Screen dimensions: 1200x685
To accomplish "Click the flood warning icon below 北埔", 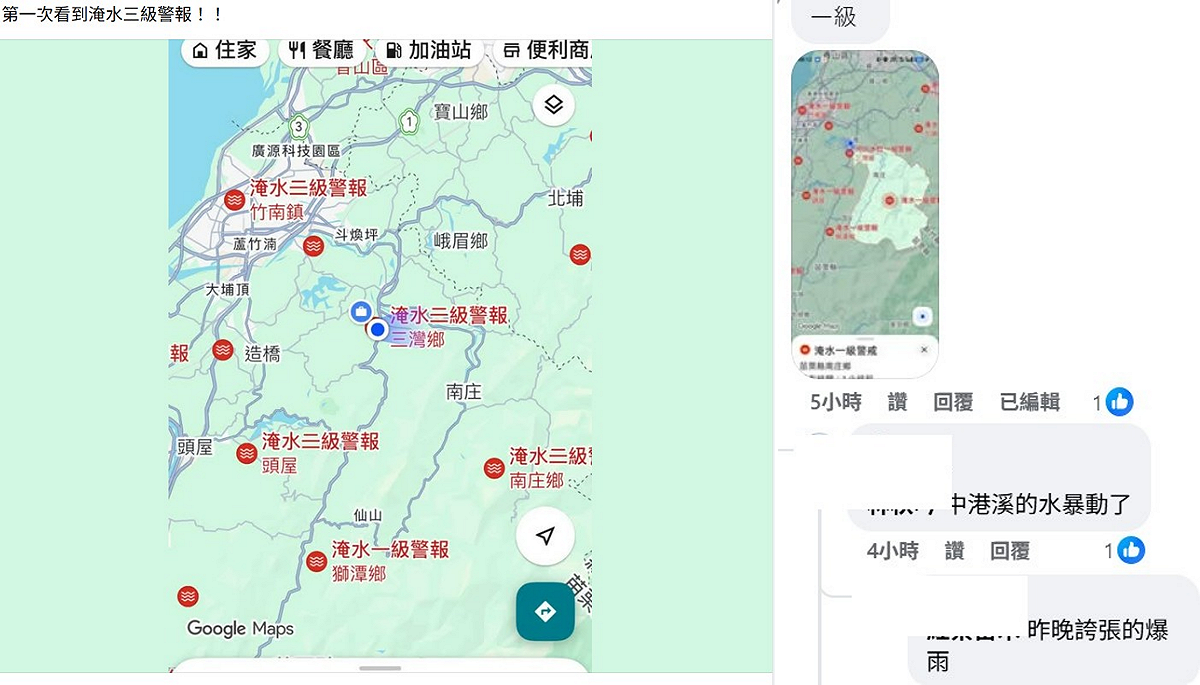I will (580, 254).
